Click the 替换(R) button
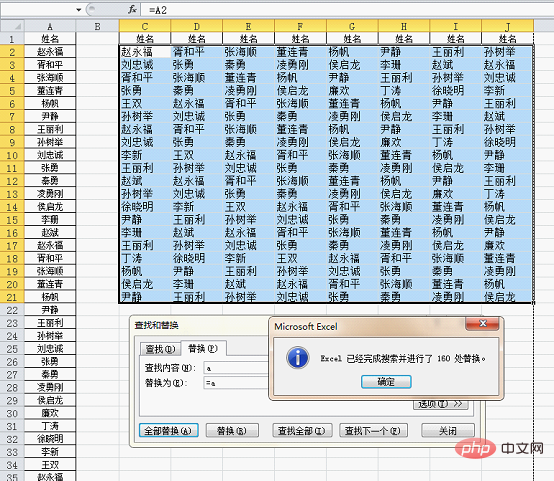554x481 pixels. click(x=232, y=430)
